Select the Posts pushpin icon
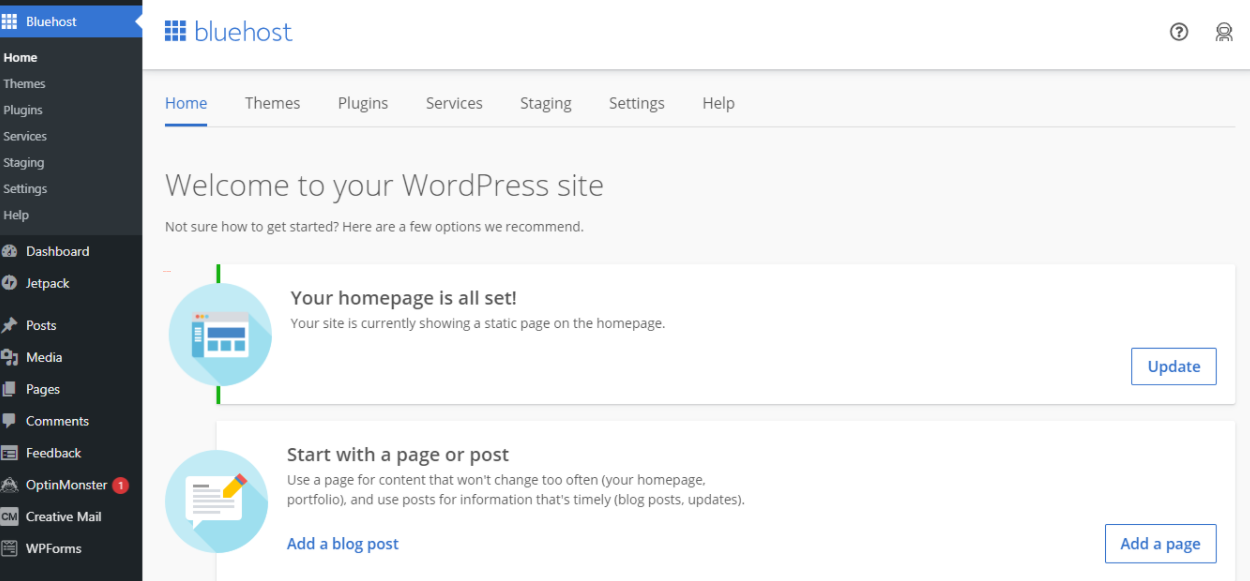 9,325
